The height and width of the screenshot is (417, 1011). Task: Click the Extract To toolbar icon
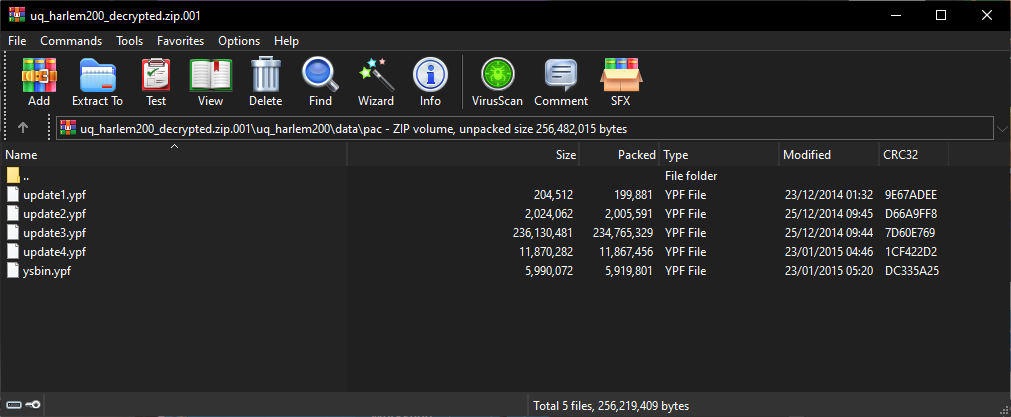tap(97, 82)
